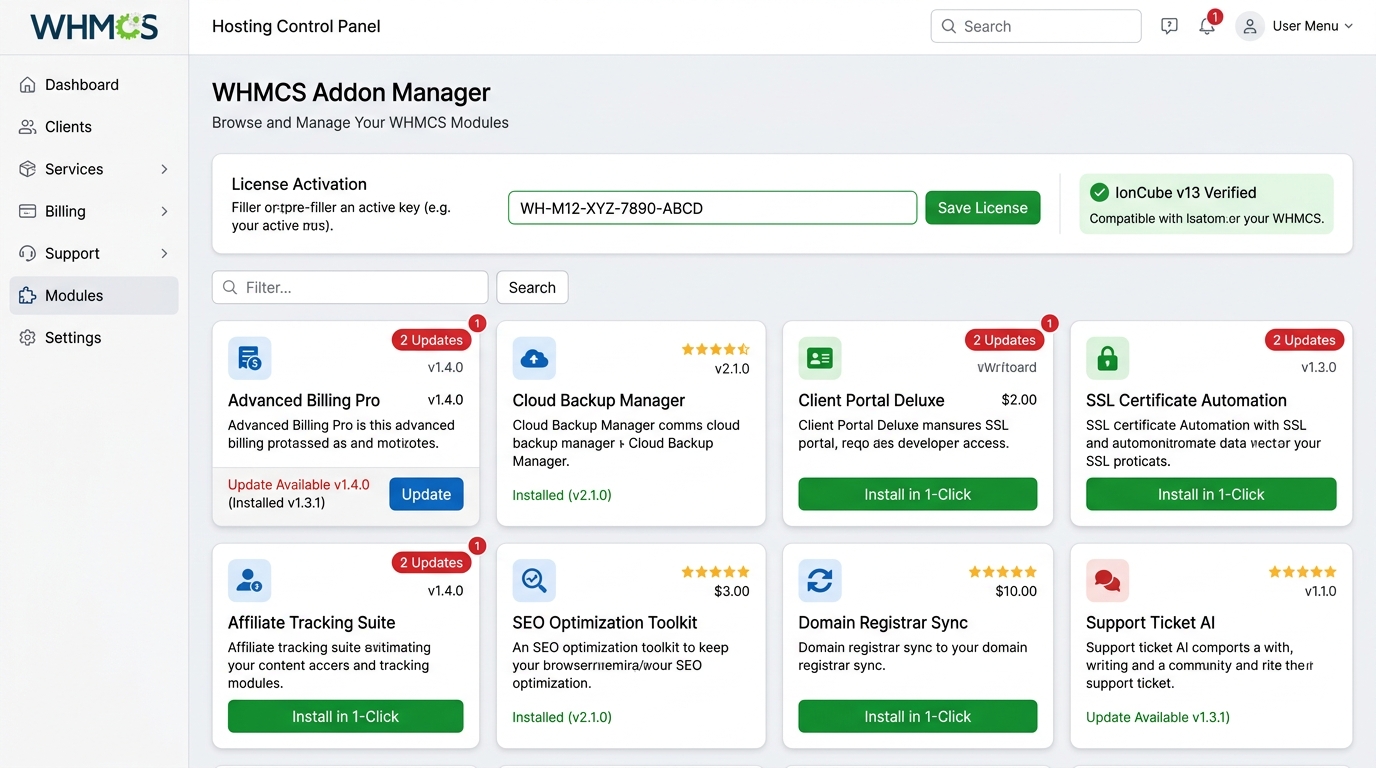The width and height of the screenshot is (1376, 768).
Task: Click the Support Ticket AI star rating
Action: tap(1302, 572)
